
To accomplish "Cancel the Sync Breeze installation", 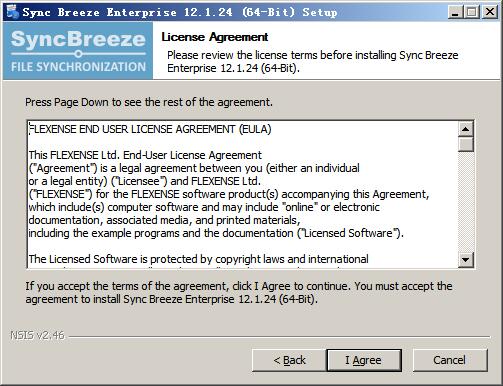I will (x=450, y=360).
